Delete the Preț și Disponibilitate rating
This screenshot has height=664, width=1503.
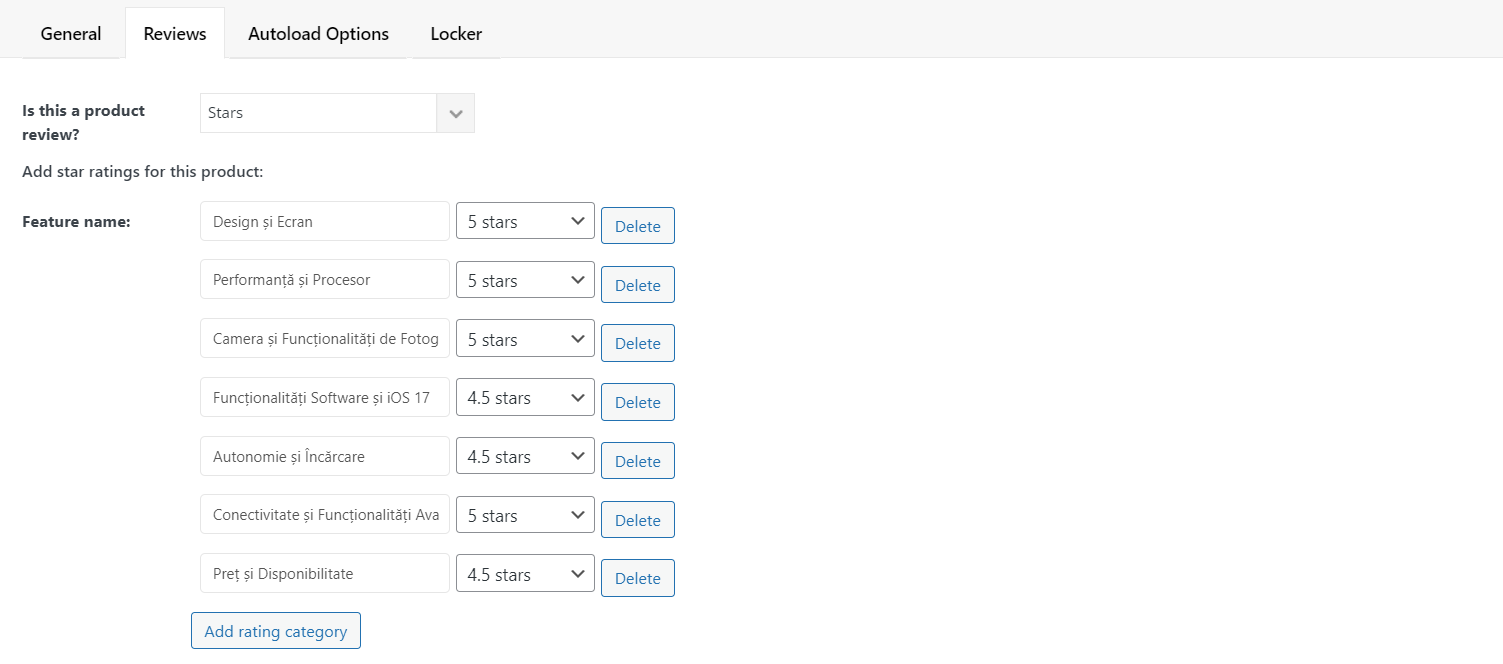coord(638,578)
